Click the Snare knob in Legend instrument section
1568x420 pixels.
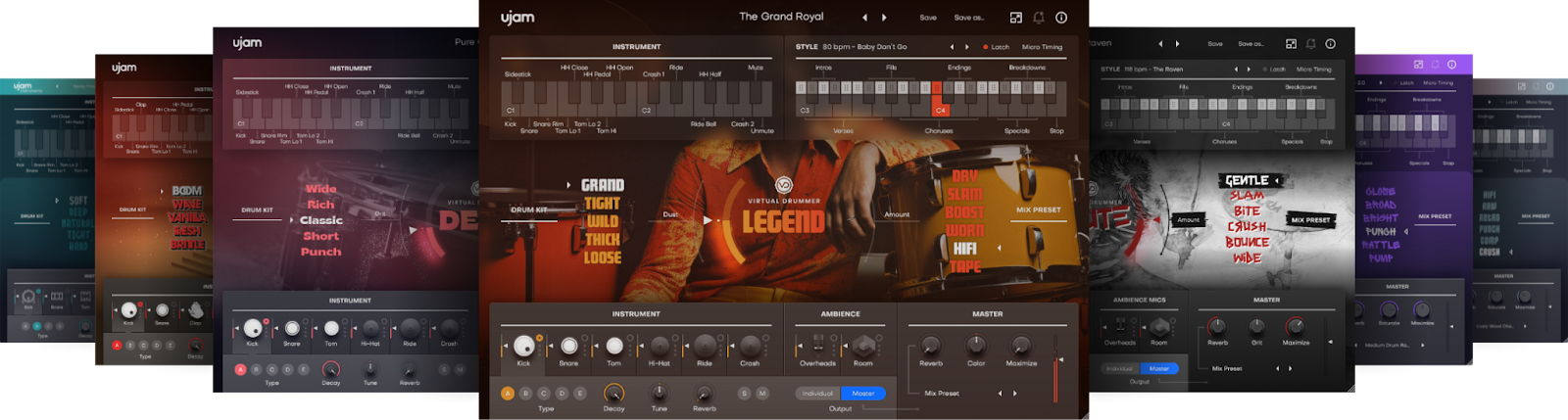pyautogui.click(x=569, y=346)
